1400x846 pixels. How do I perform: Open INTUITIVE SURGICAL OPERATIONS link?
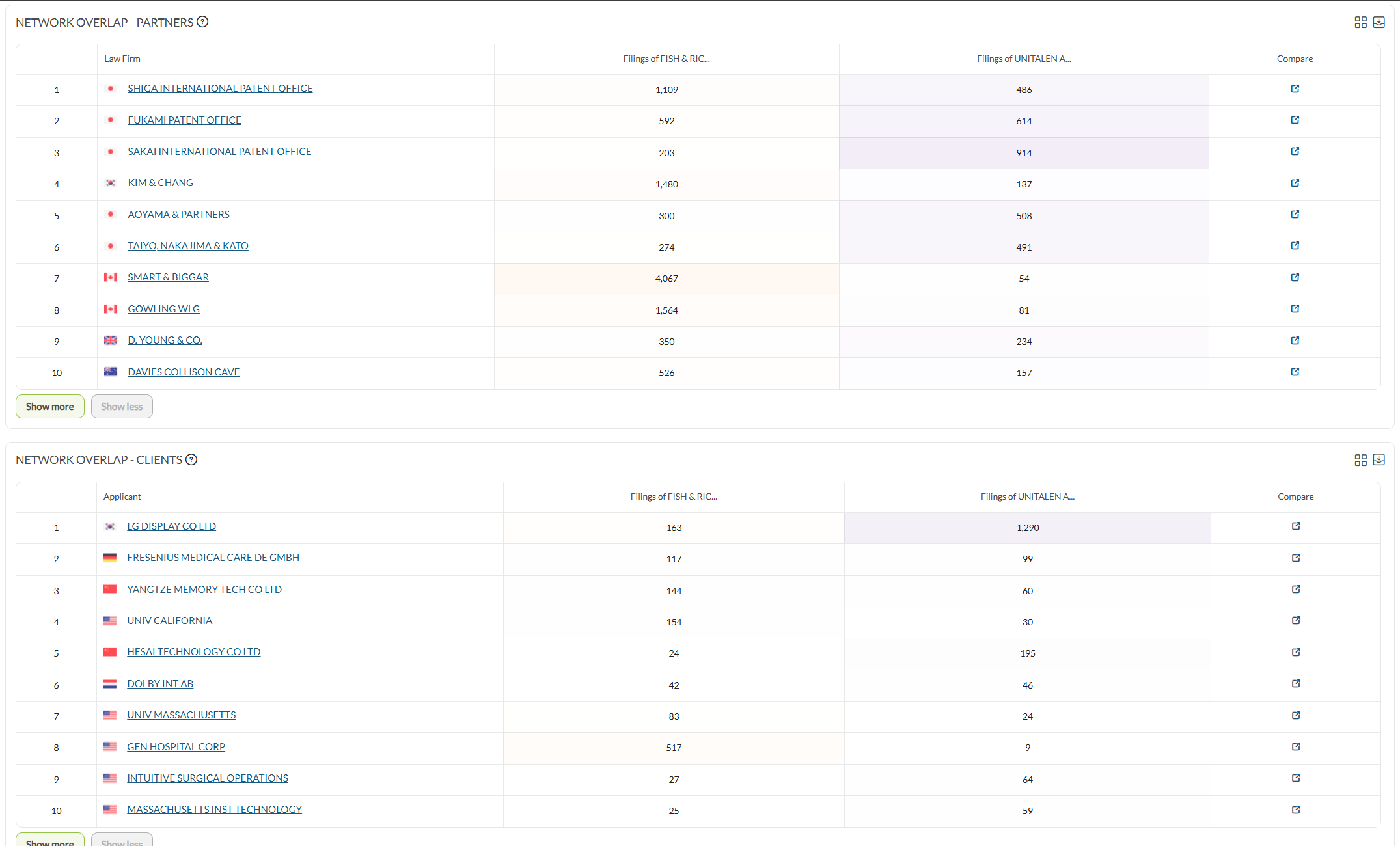coord(208,778)
